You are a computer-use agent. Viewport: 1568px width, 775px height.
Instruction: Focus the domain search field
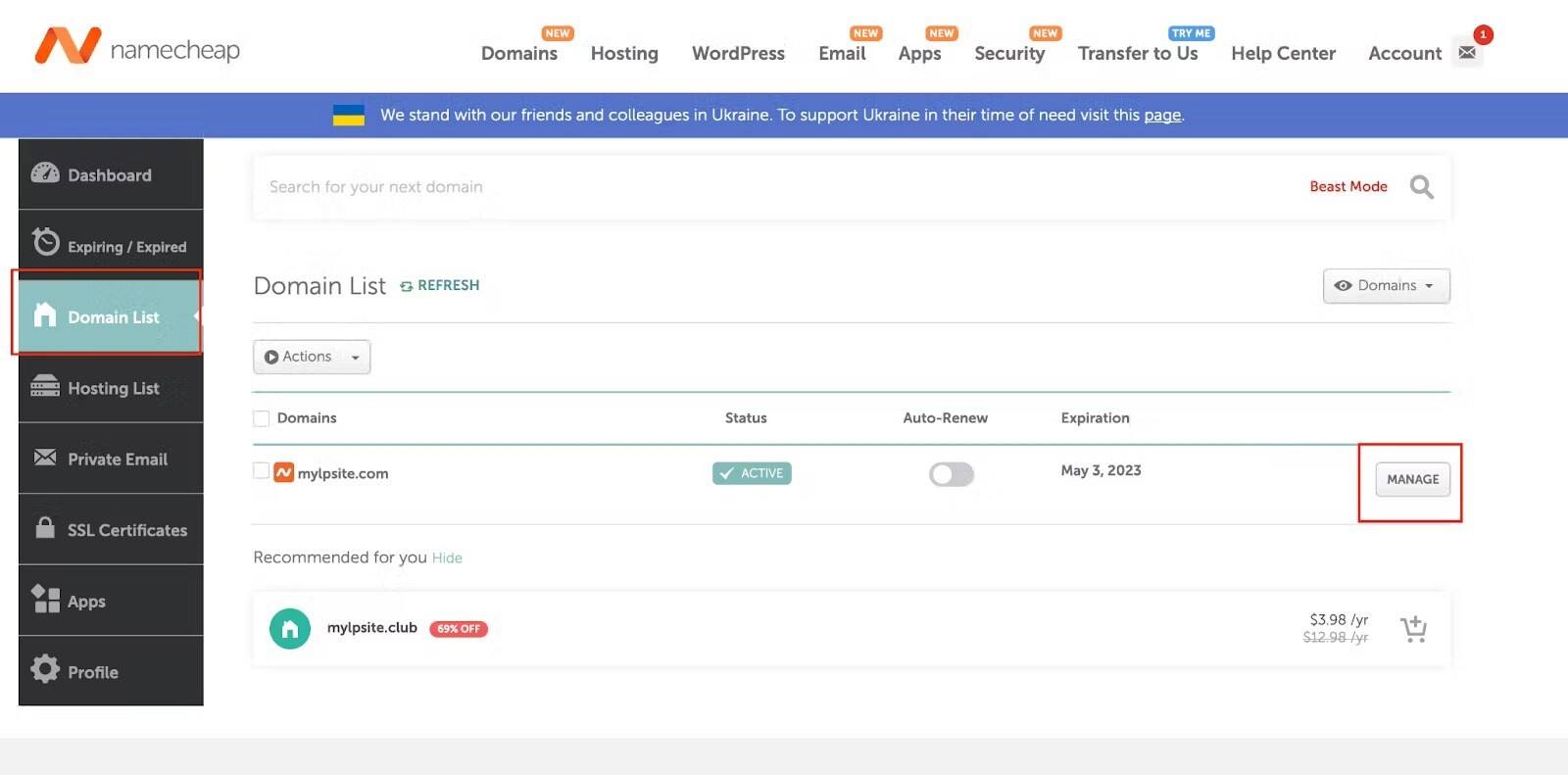(764, 187)
